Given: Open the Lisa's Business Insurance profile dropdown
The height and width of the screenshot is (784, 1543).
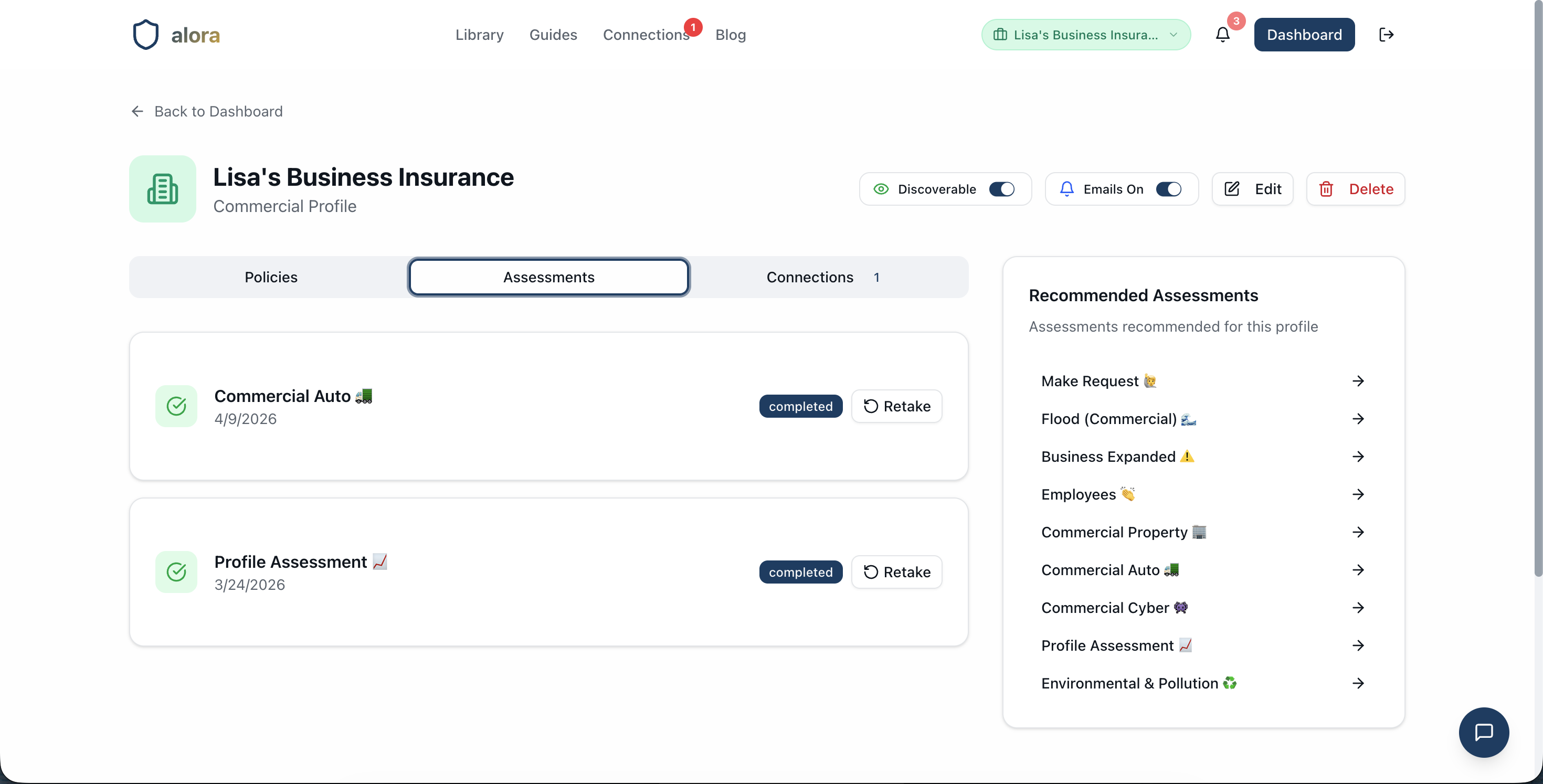Looking at the screenshot, I should pos(1085,34).
